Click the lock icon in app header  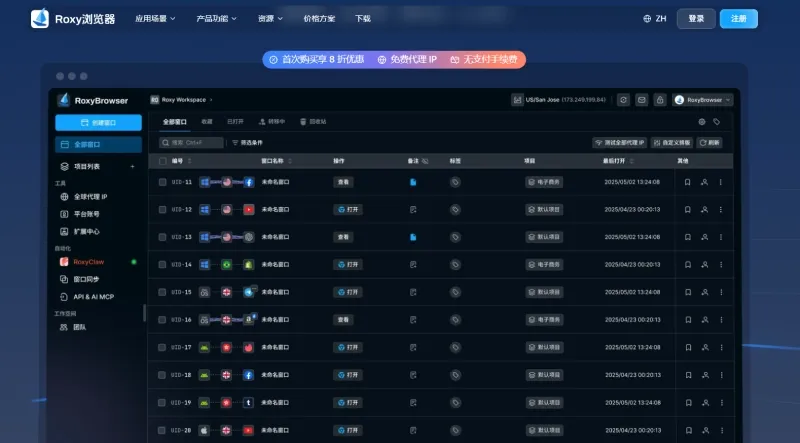(x=660, y=100)
